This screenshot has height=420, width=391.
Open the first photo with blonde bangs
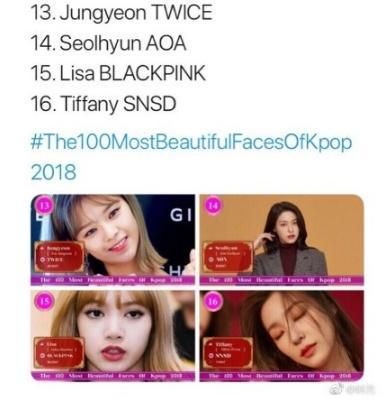point(113,240)
